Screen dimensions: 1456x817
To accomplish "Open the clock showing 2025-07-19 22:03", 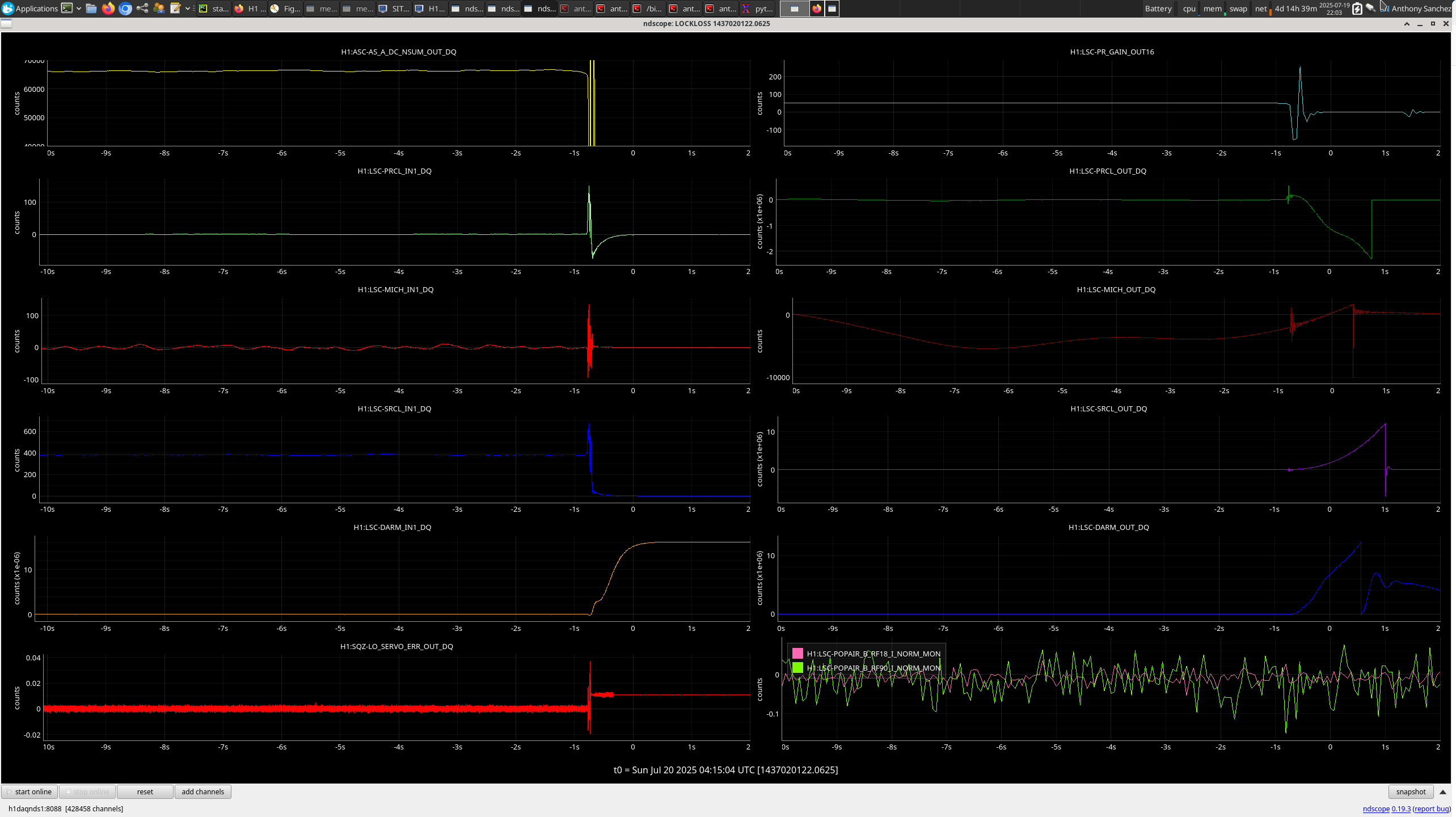I will 1334,9.
